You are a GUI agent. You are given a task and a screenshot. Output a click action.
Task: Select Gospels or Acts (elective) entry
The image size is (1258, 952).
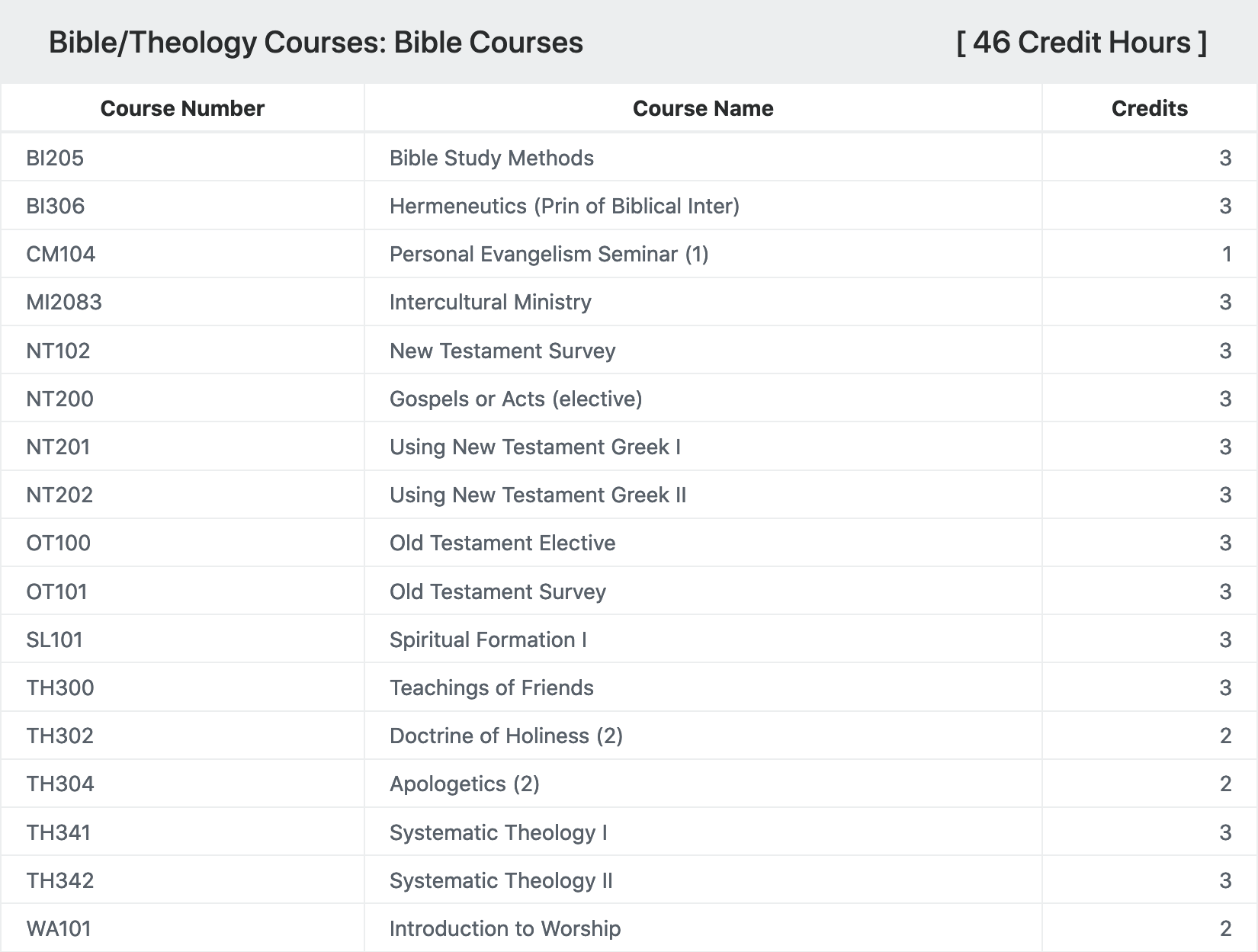[516, 399]
